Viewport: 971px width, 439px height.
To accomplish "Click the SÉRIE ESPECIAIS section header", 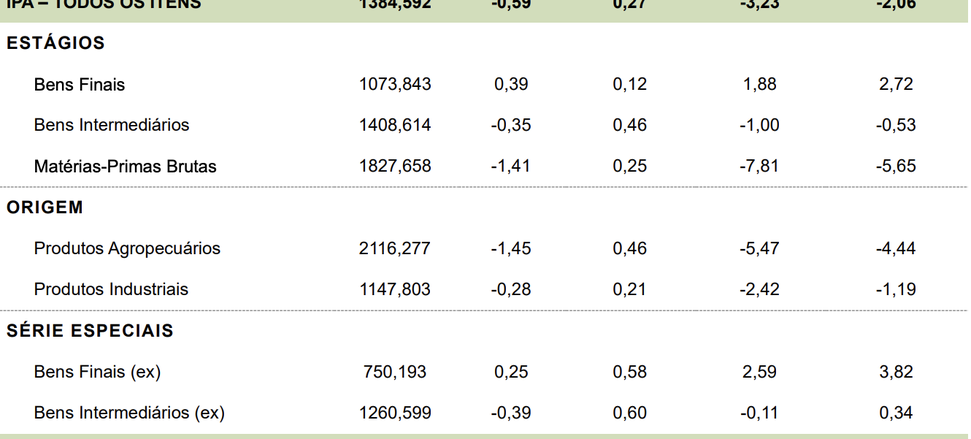I will click(90, 330).
